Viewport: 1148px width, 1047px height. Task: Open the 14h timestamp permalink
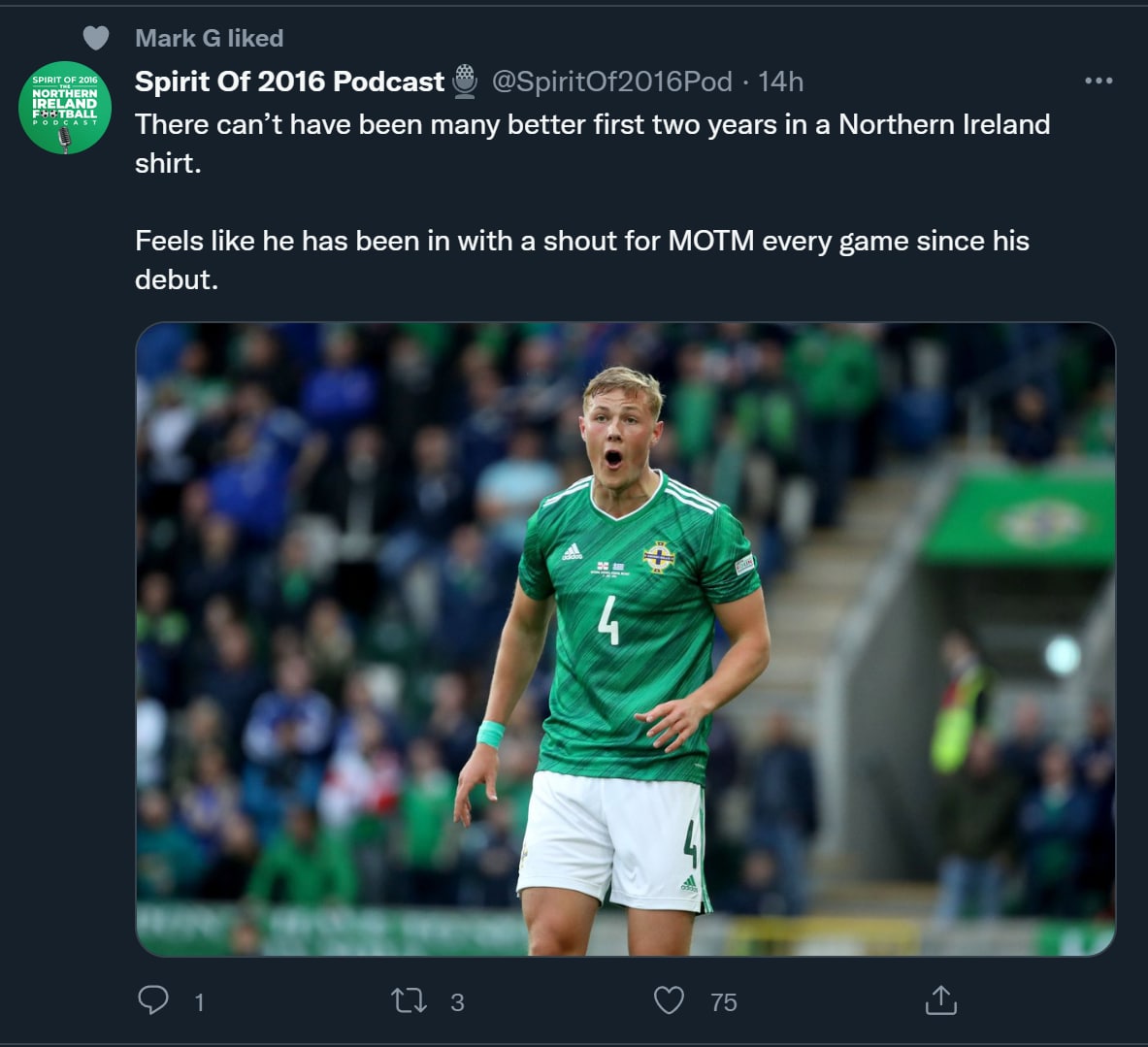point(781,82)
